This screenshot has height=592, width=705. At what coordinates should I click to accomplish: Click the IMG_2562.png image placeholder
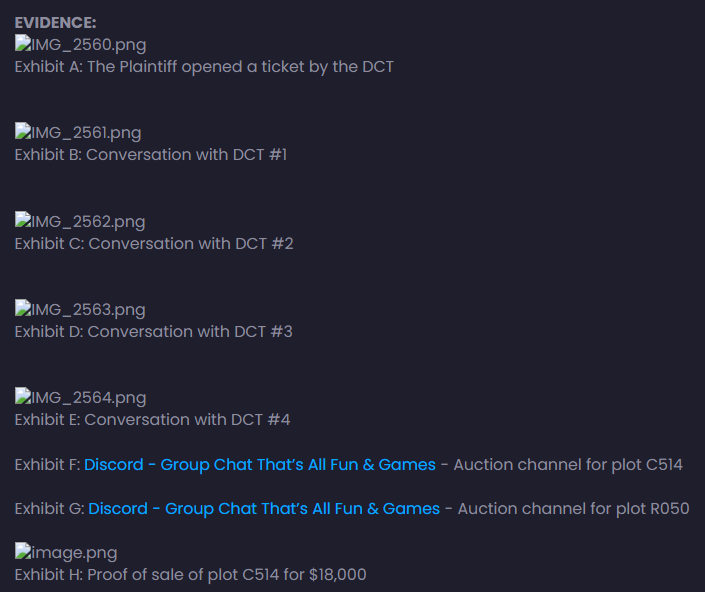pyautogui.click(x=80, y=222)
